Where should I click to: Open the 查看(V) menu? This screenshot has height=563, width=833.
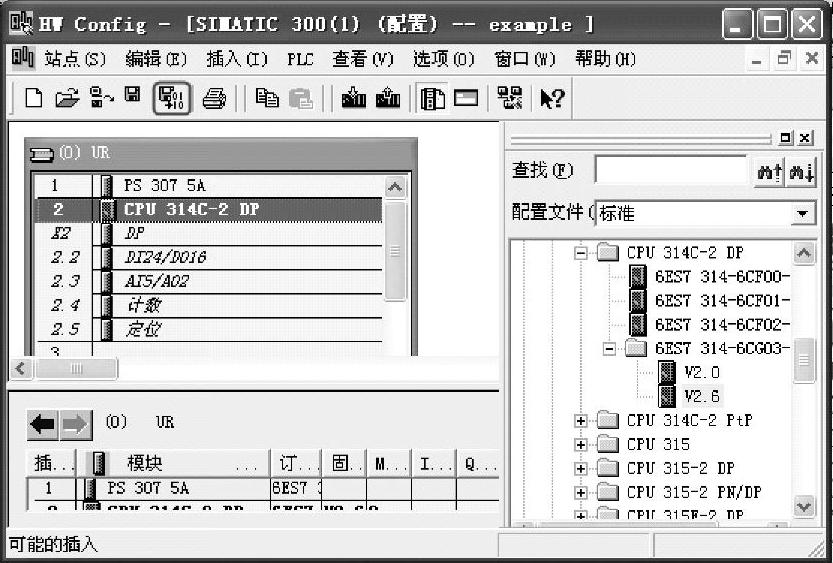[x=363, y=59]
